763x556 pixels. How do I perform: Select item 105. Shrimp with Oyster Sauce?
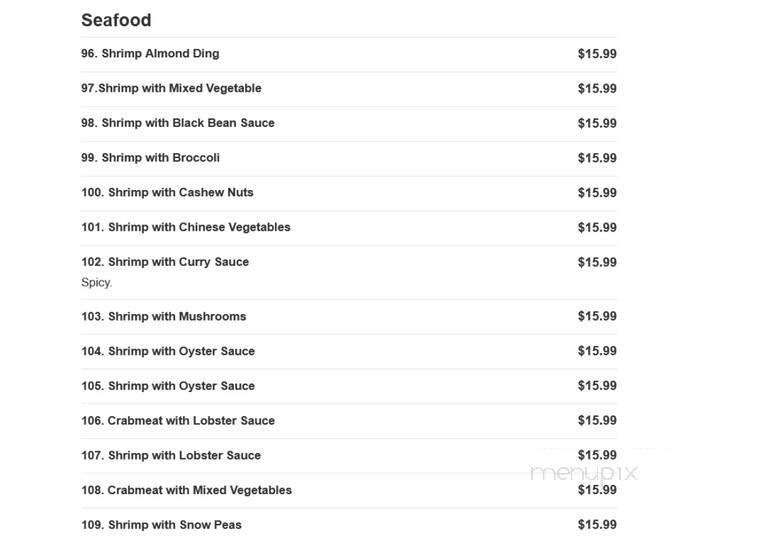pos(168,386)
